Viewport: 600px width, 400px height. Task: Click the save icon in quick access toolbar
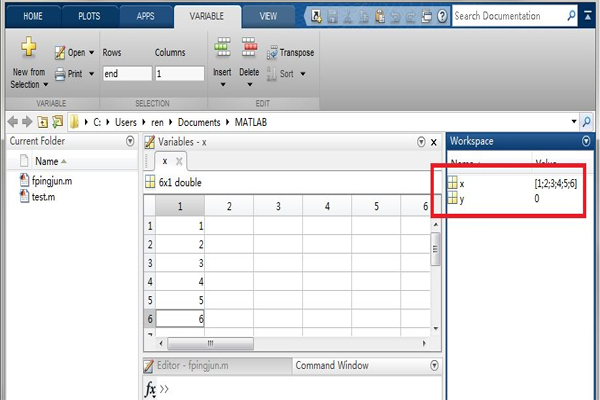[332, 16]
